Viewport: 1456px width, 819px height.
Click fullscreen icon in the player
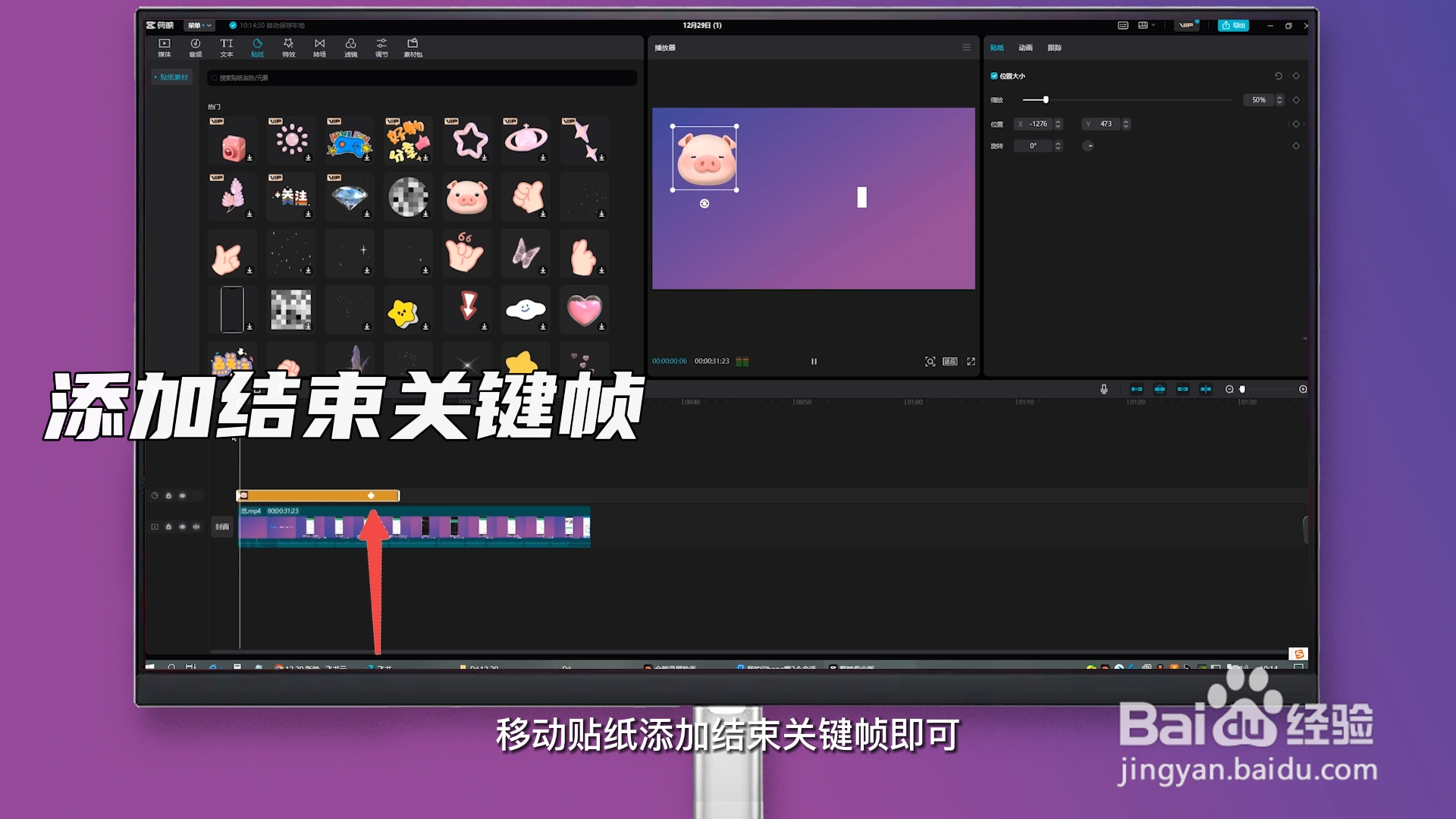(971, 362)
